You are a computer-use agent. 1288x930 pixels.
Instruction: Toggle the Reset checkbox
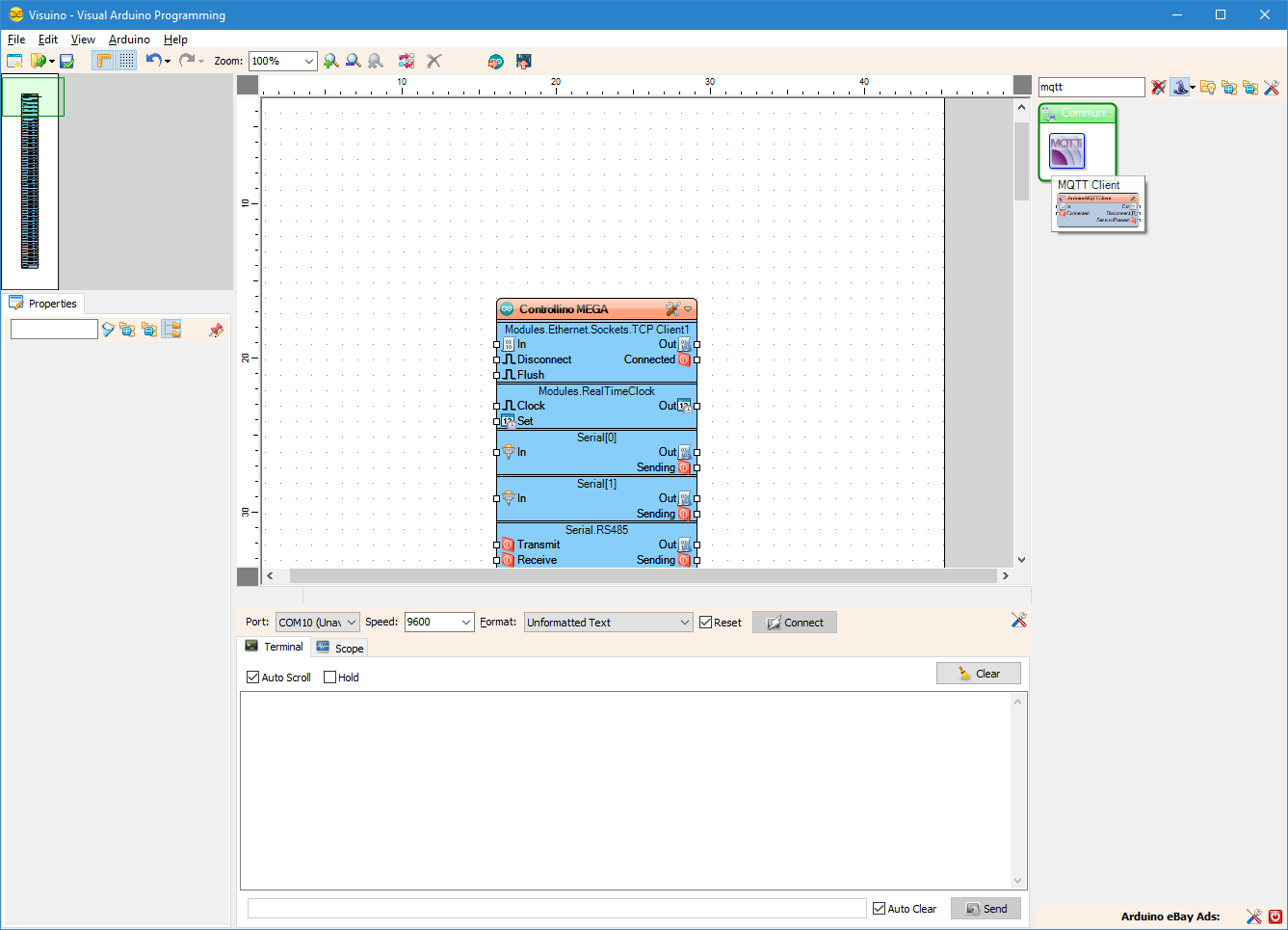click(706, 623)
